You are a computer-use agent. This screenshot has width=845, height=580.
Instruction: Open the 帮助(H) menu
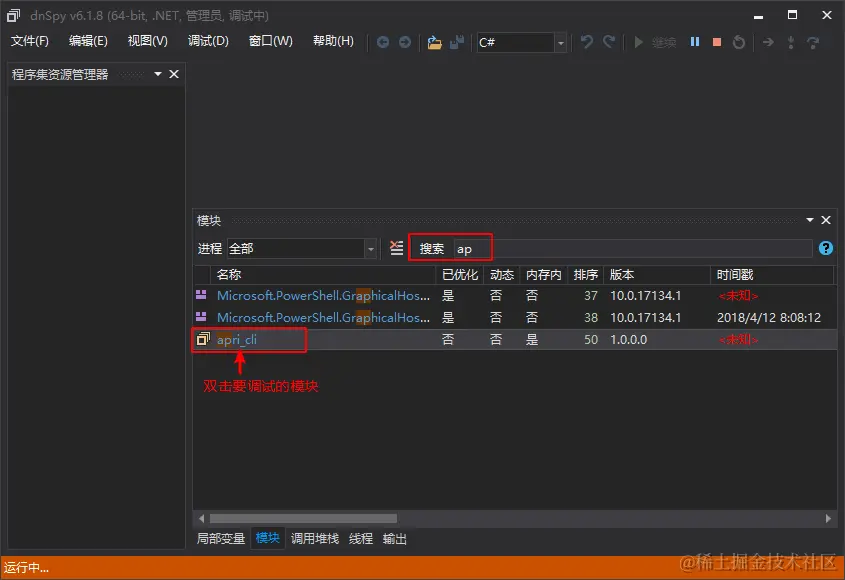click(333, 42)
